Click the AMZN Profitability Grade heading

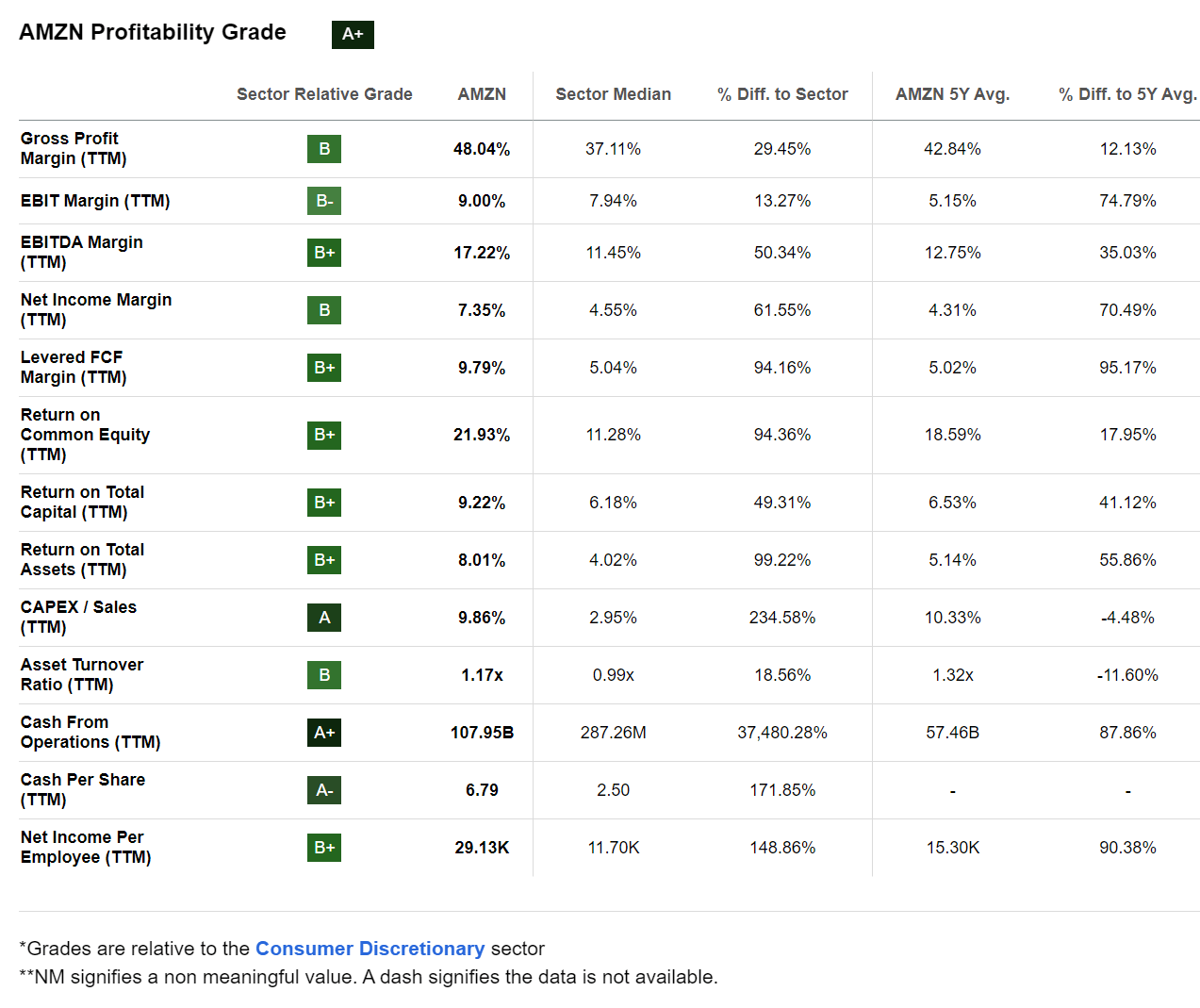coord(153,32)
